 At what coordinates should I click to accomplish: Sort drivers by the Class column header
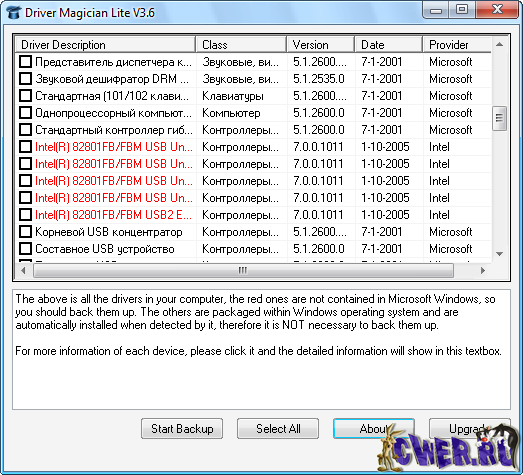(x=241, y=45)
